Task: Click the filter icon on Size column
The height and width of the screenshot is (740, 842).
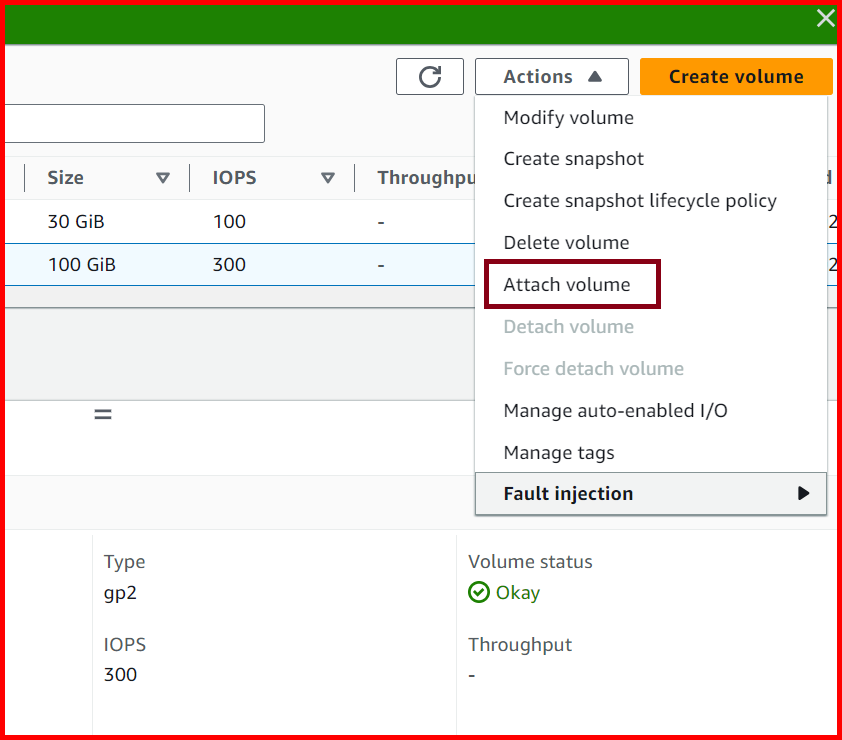Action: coord(163,177)
